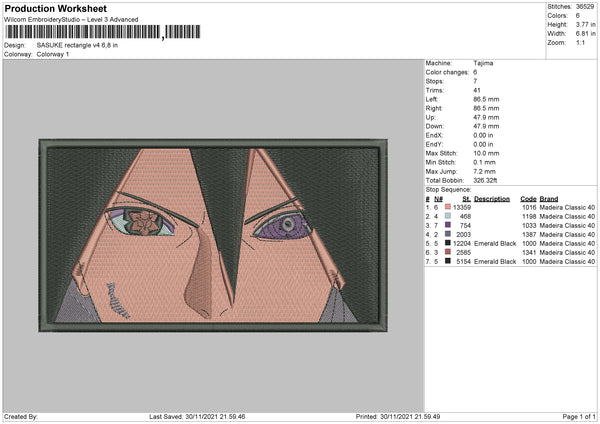Viewport: 600px width, 424px height.
Task: Select the Min Stitch value '0.1 mm'
Action: 484,162
